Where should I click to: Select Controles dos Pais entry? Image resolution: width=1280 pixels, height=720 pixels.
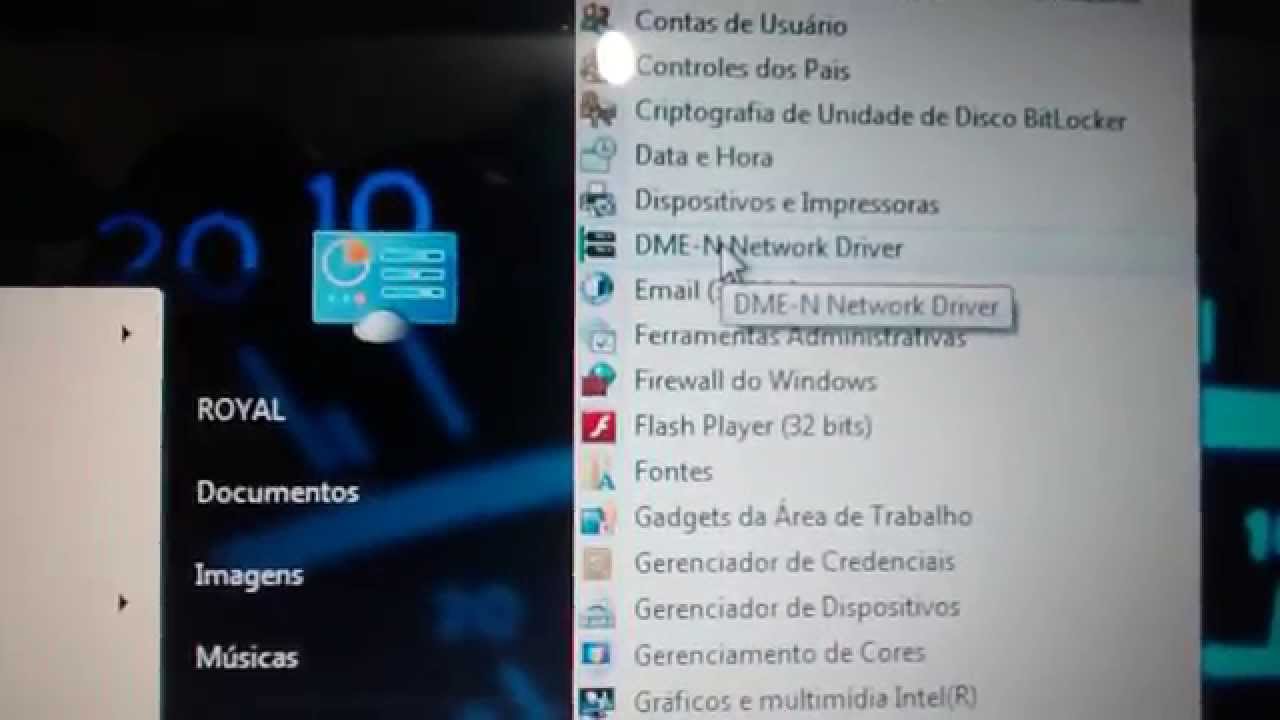[742, 68]
